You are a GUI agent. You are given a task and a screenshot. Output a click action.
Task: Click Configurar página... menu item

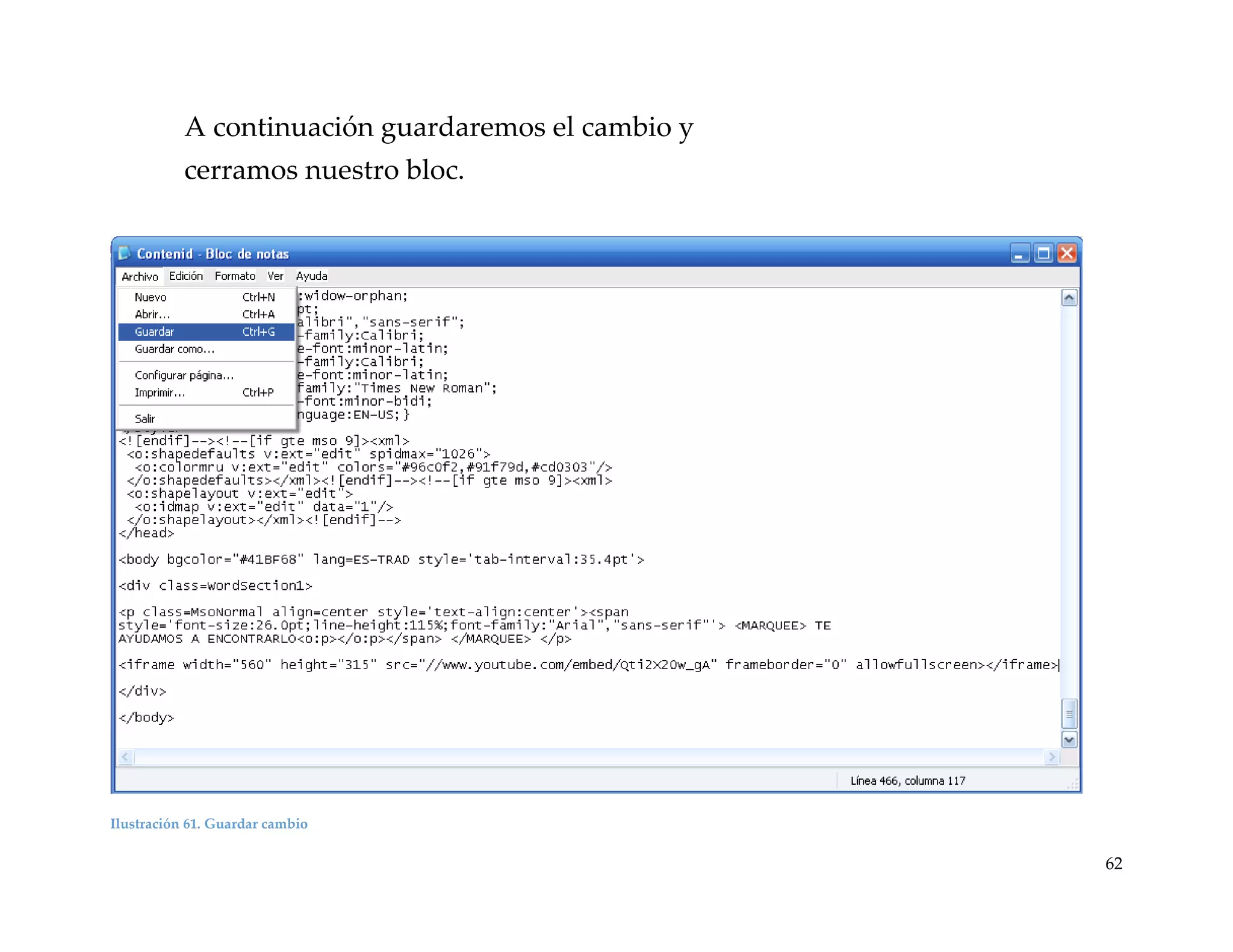[x=184, y=376]
